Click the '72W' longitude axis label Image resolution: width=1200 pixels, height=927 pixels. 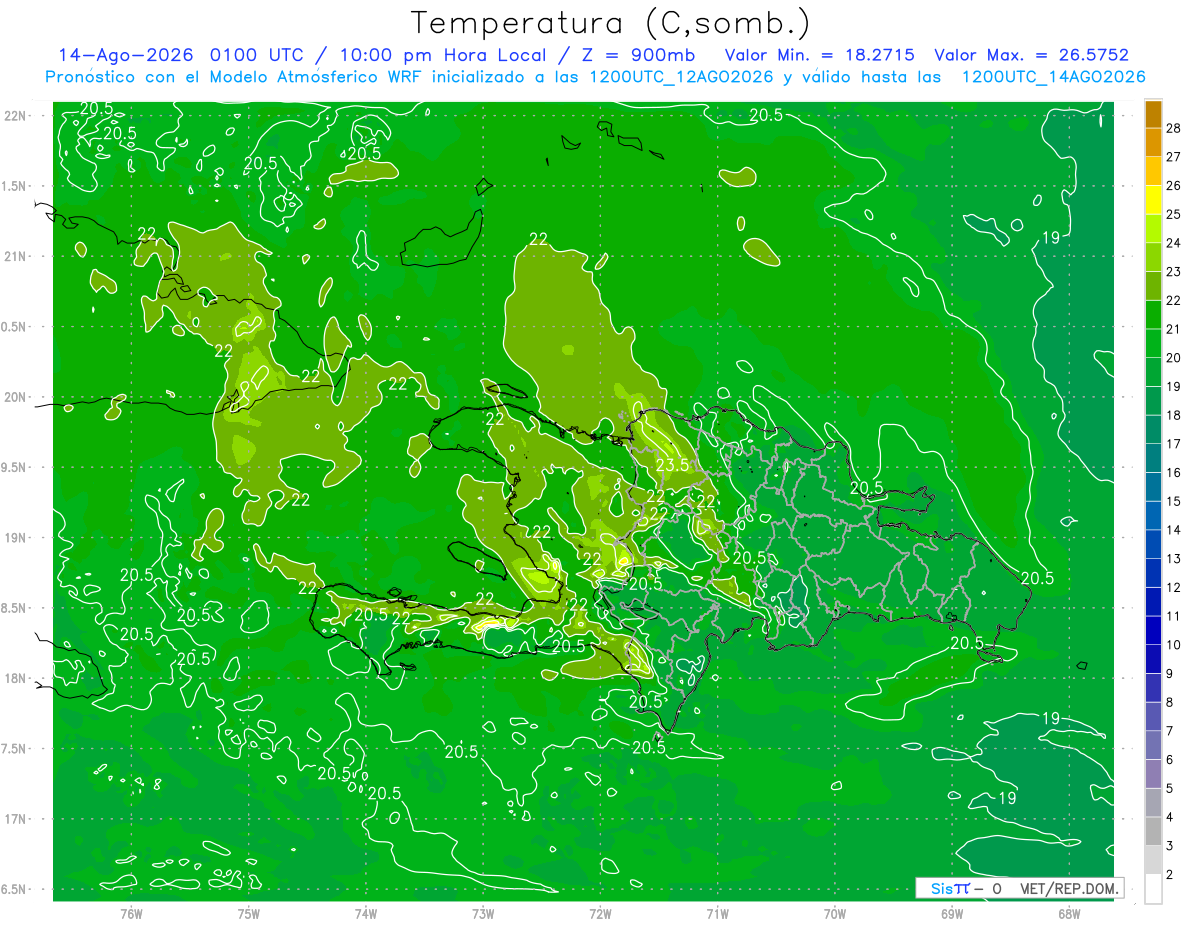click(x=600, y=914)
